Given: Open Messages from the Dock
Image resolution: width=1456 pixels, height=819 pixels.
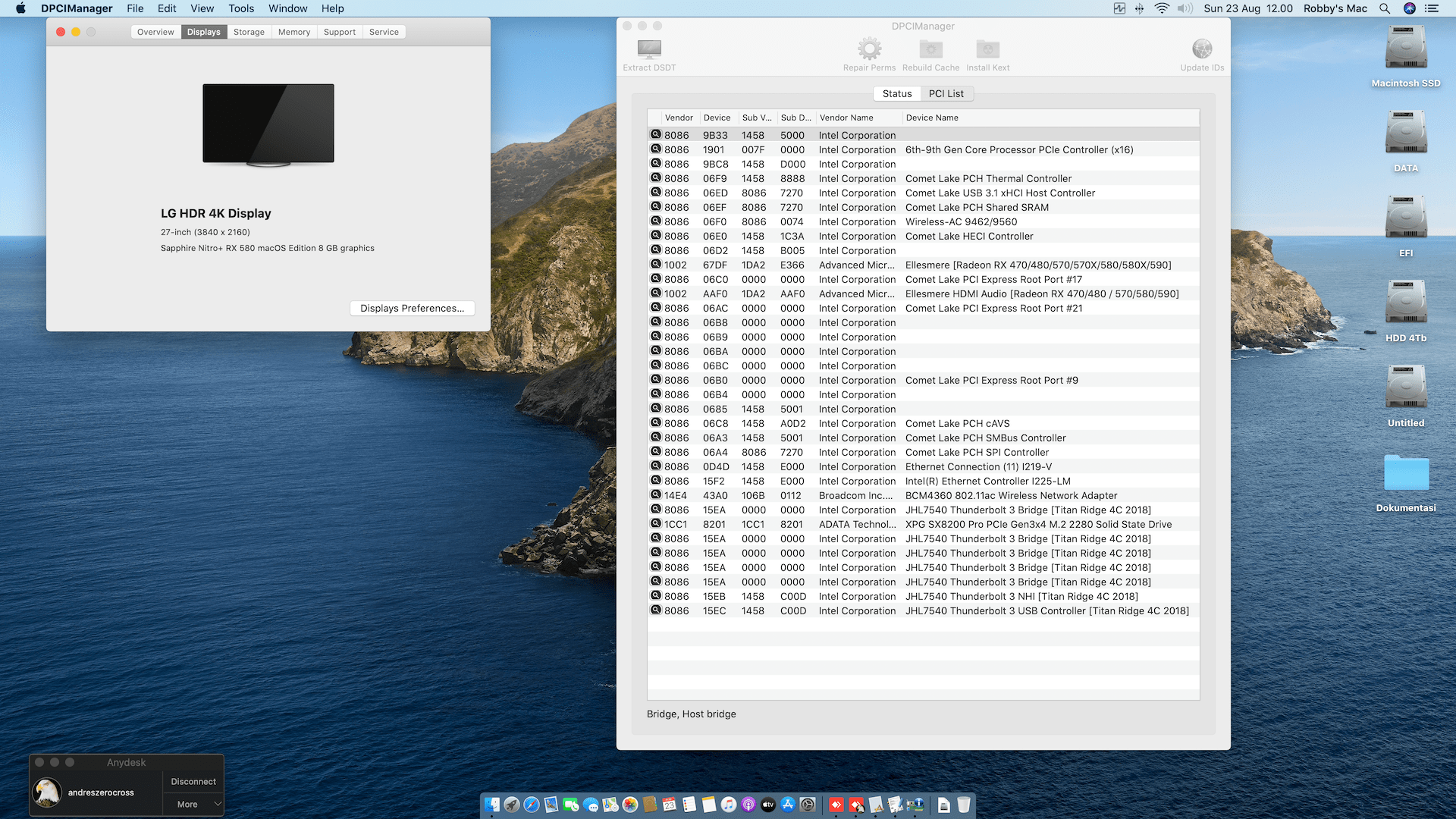Looking at the screenshot, I should click(x=591, y=805).
